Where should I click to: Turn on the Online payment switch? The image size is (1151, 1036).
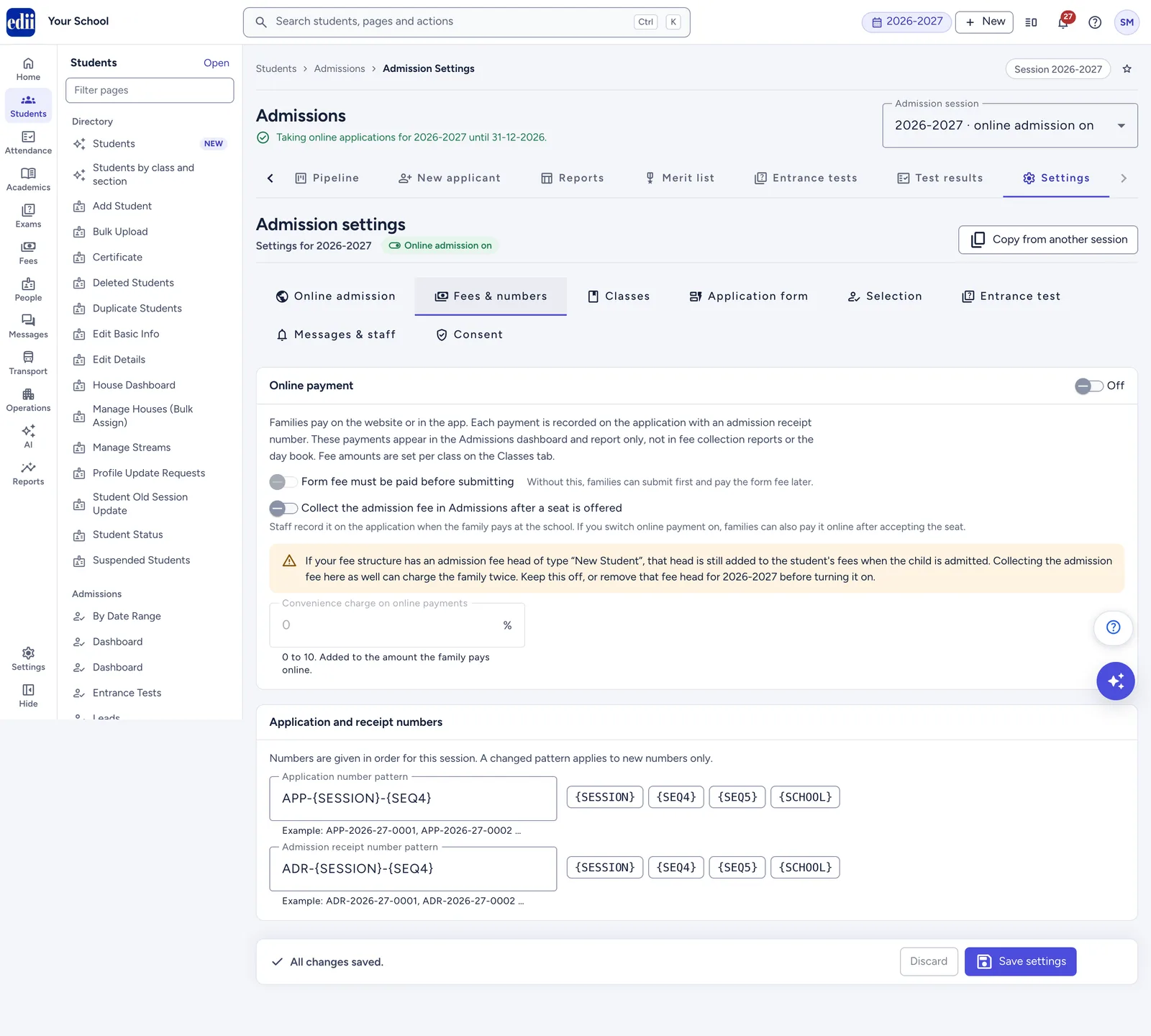[x=1089, y=386]
